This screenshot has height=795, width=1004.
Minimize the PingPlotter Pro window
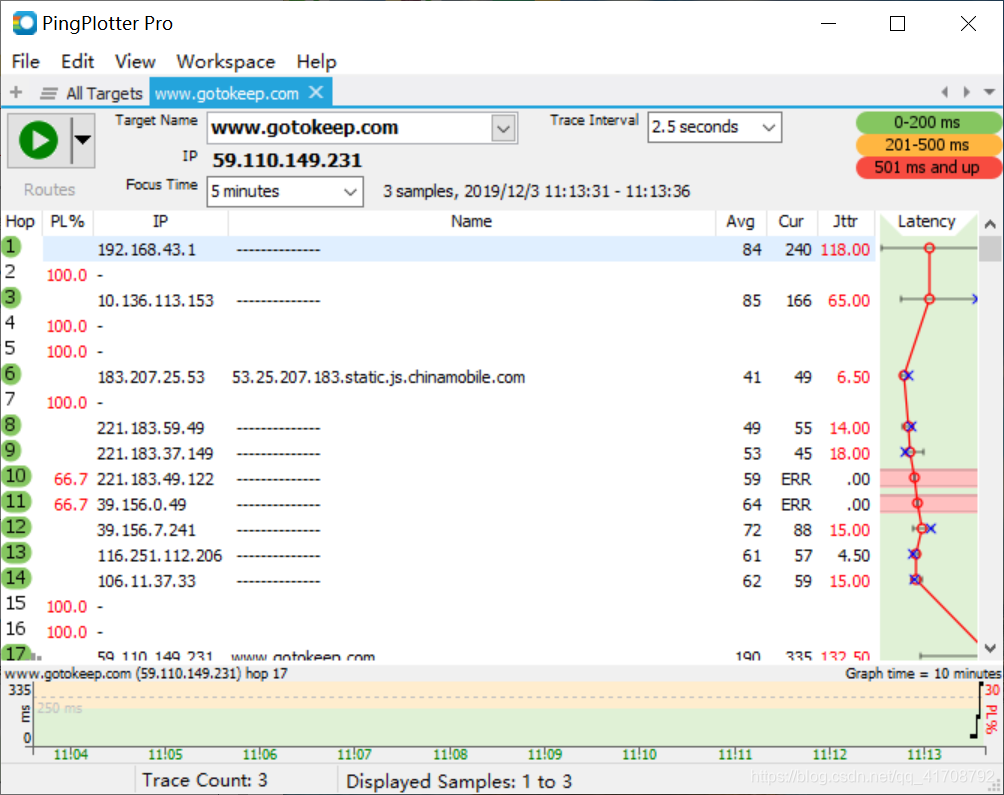[x=829, y=24]
